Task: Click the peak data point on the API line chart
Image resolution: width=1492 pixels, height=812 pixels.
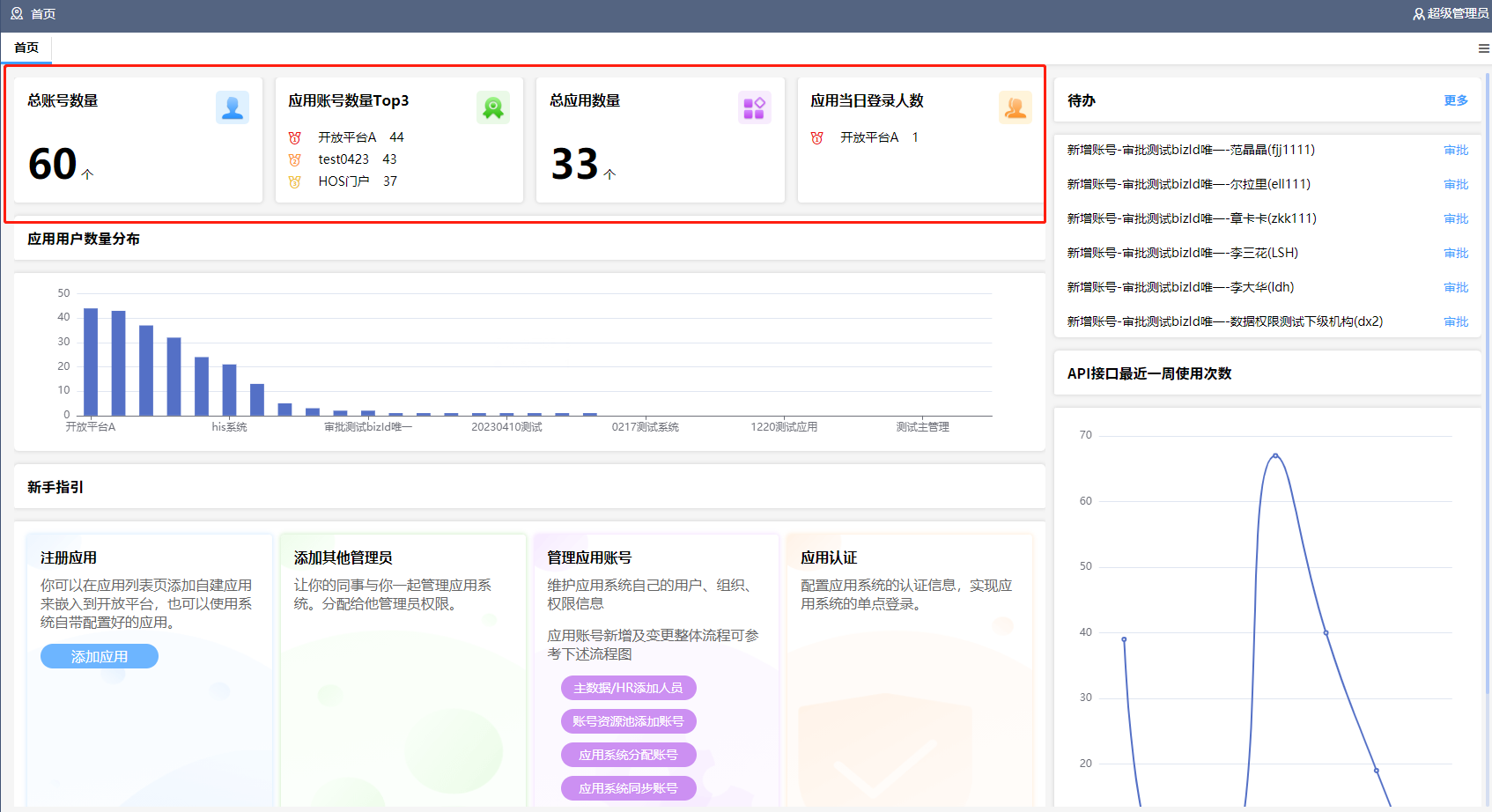Action: 1275,455
